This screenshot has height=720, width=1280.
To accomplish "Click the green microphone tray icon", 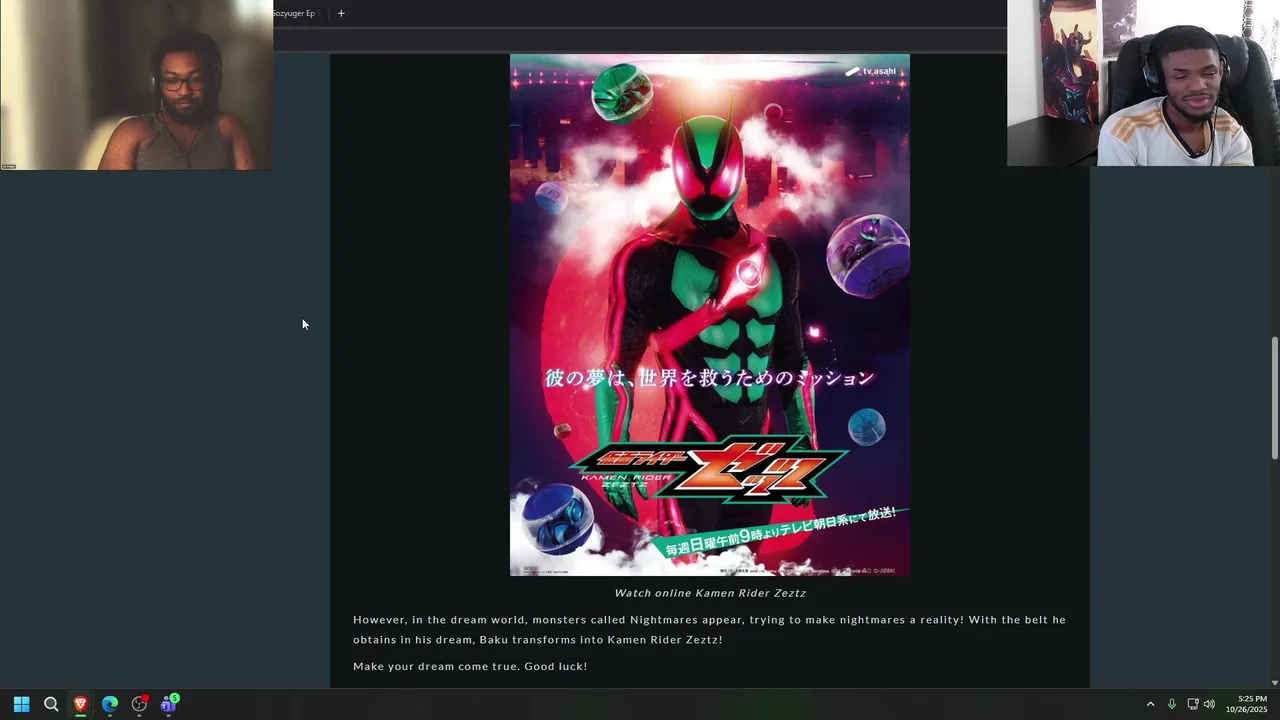I will [x=1172, y=704].
